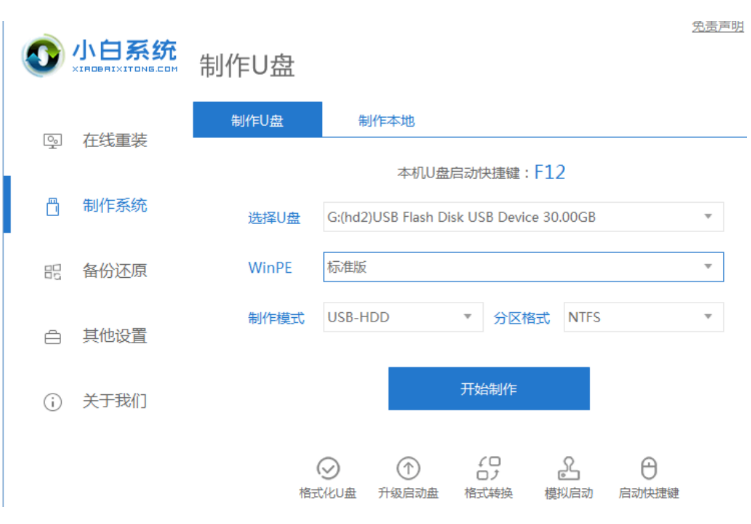Viewport: 751px width, 524px height.
Task: Click the arrow of the U盘 selection box
Action: tap(708, 216)
